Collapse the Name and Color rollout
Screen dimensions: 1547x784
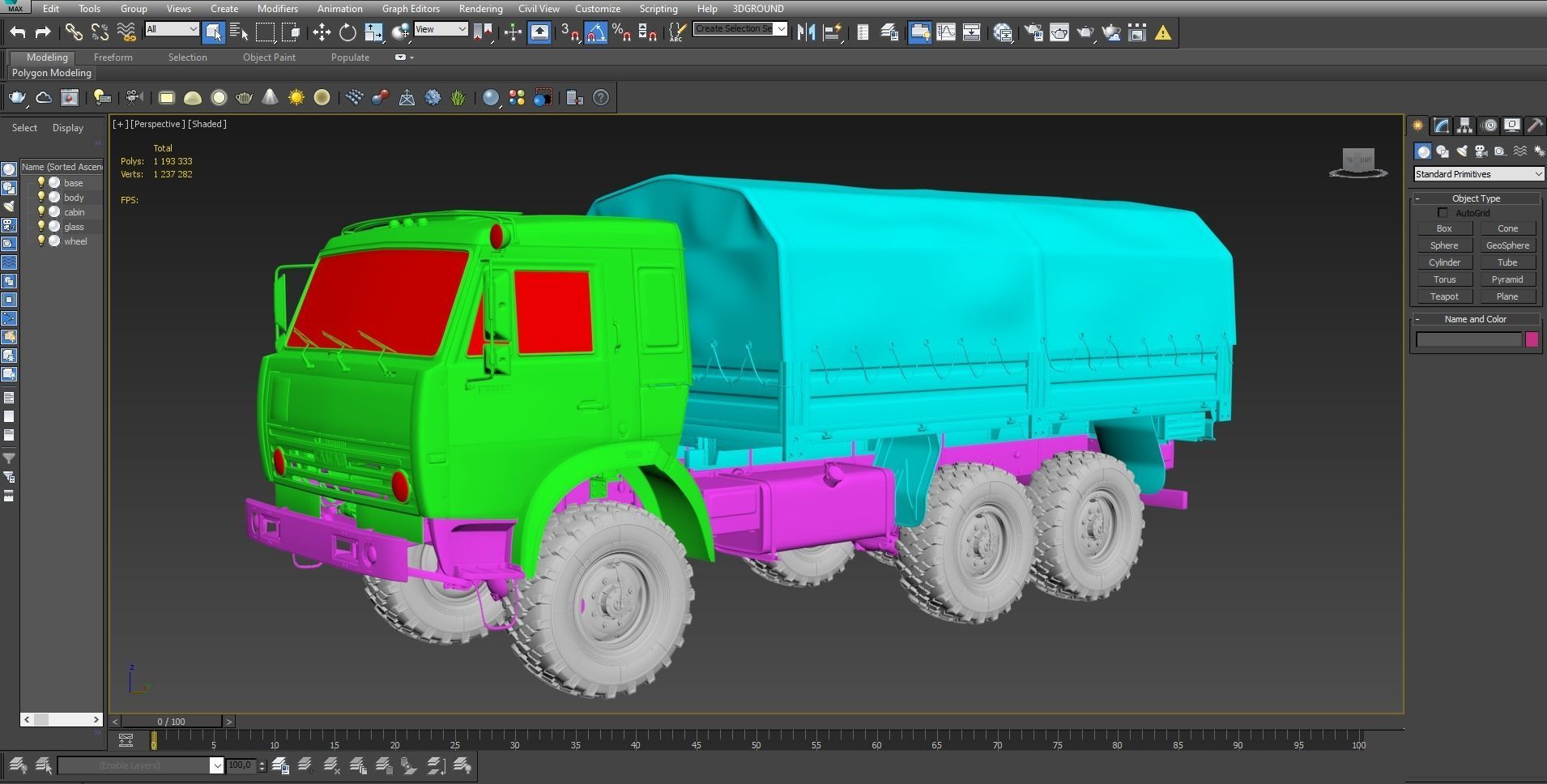[1417, 319]
